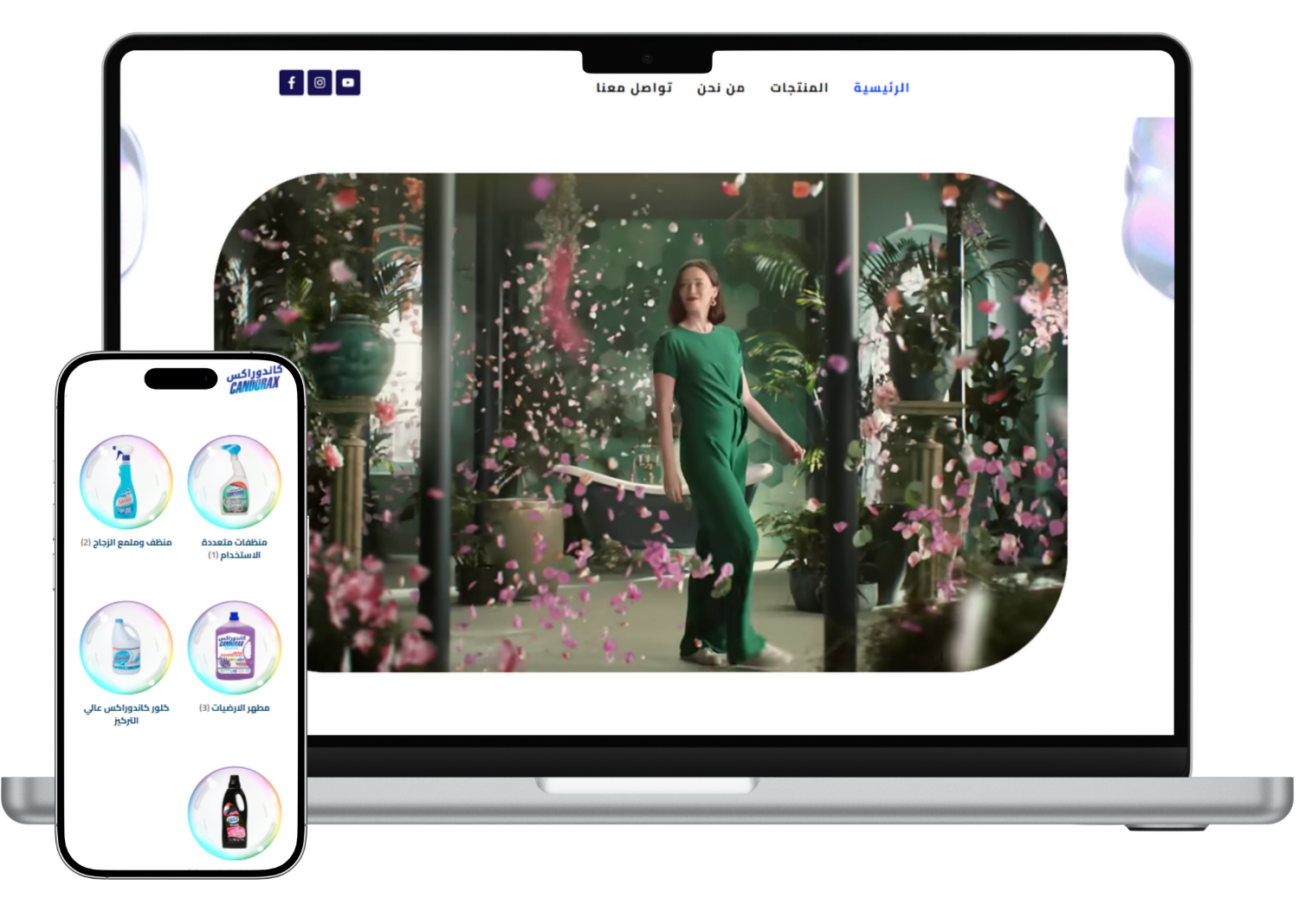The height and width of the screenshot is (924, 1299).
Task: Select the blue glass cleaner spray bubble
Action: point(126,481)
